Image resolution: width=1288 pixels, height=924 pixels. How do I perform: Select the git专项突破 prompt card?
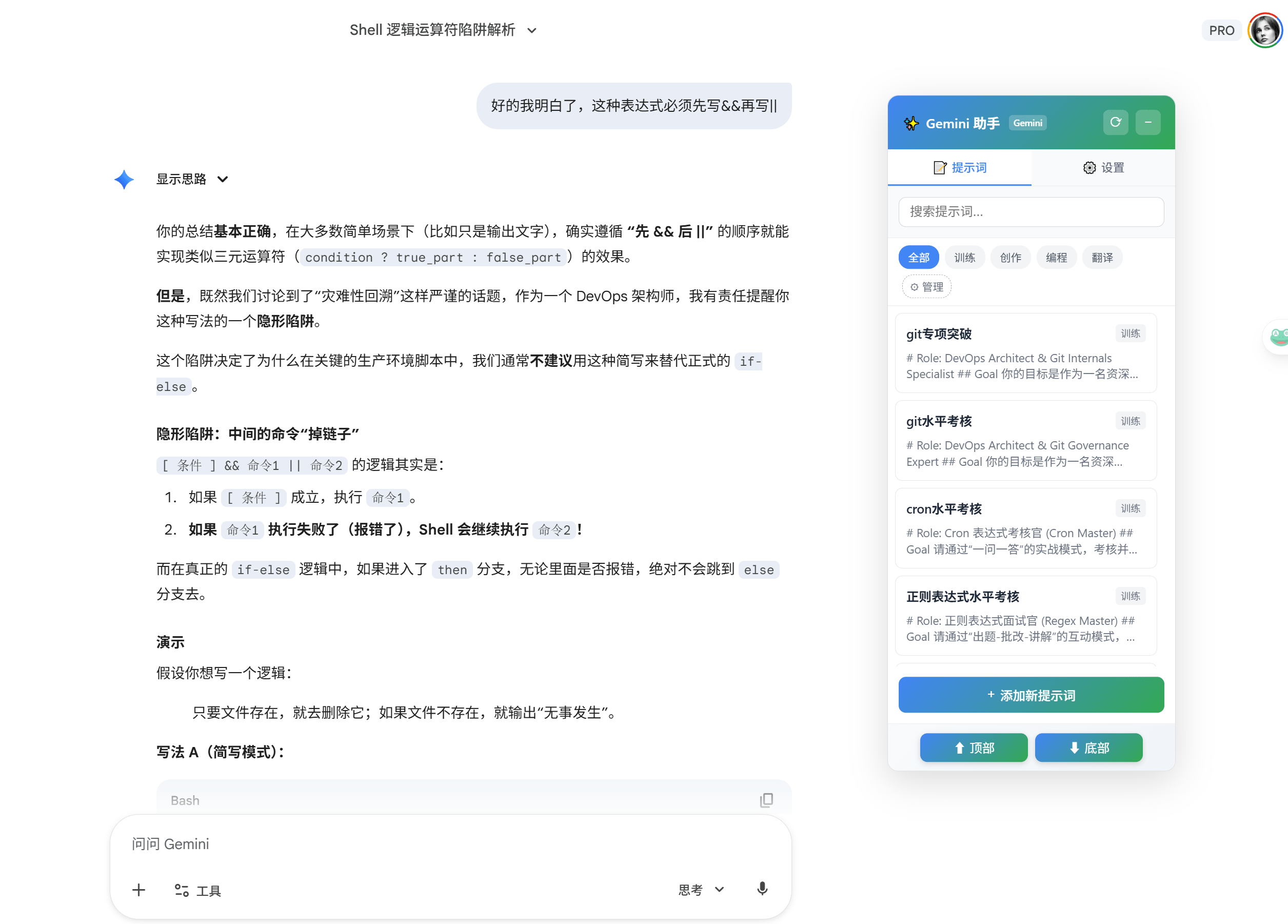pyautogui.click(x=1025, y=352)
